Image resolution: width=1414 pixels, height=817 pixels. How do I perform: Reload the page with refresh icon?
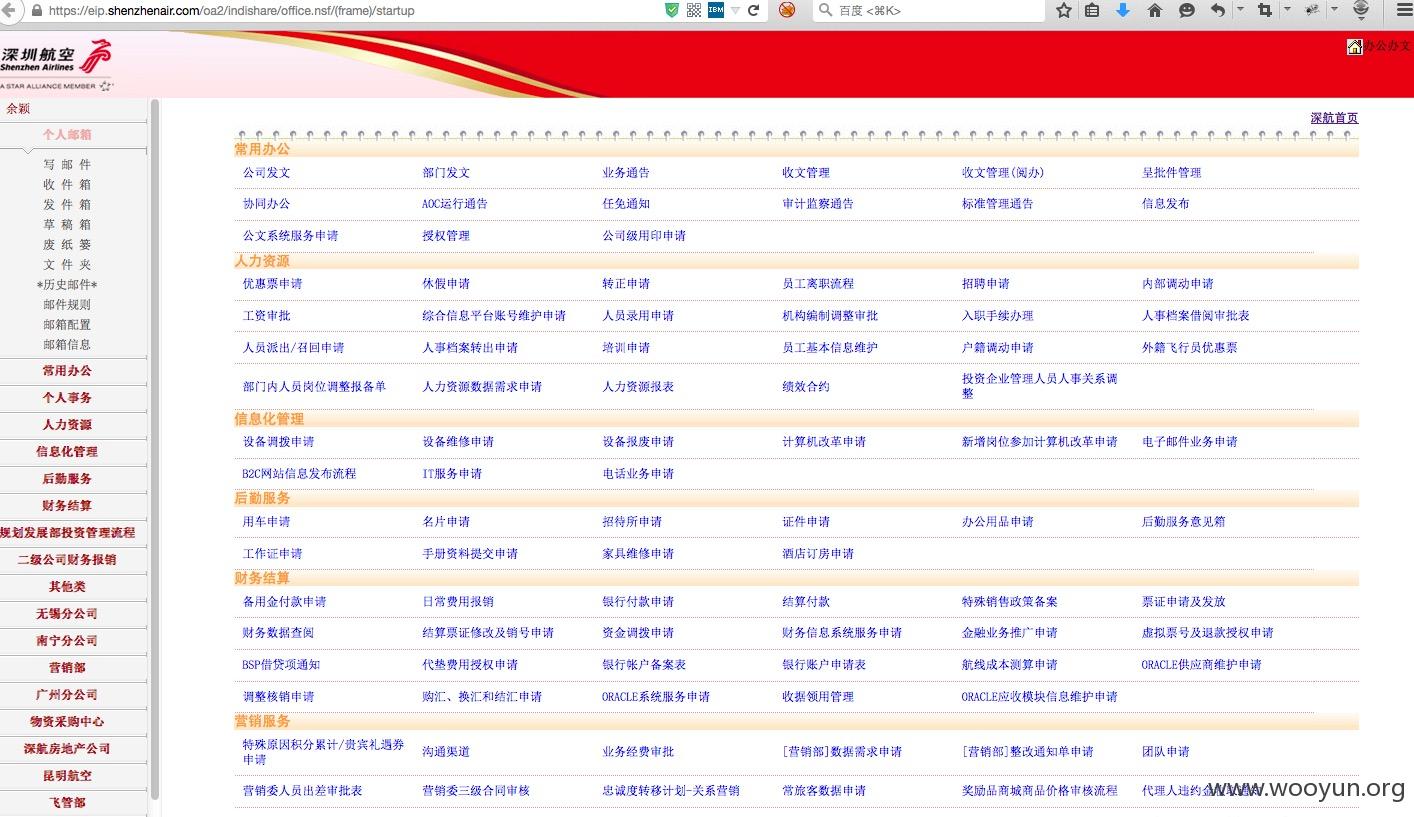coord(753,10)
